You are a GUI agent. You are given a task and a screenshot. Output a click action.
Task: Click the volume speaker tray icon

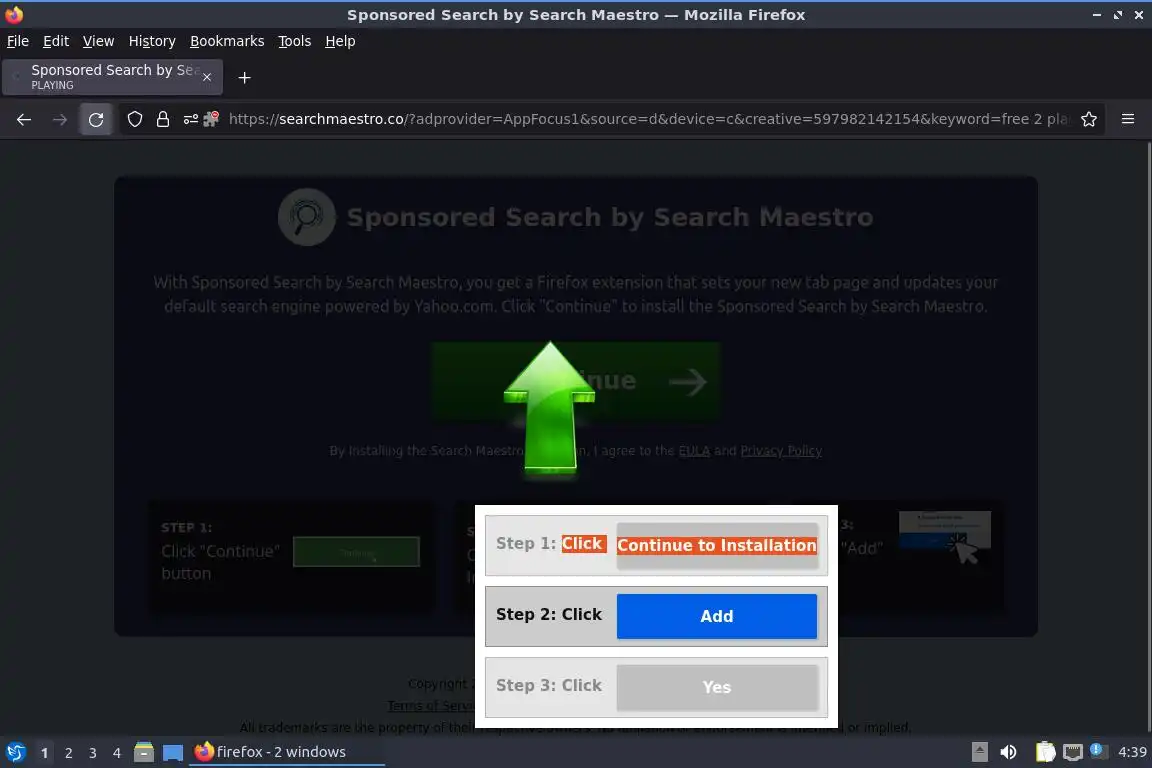coord(1008,752)
